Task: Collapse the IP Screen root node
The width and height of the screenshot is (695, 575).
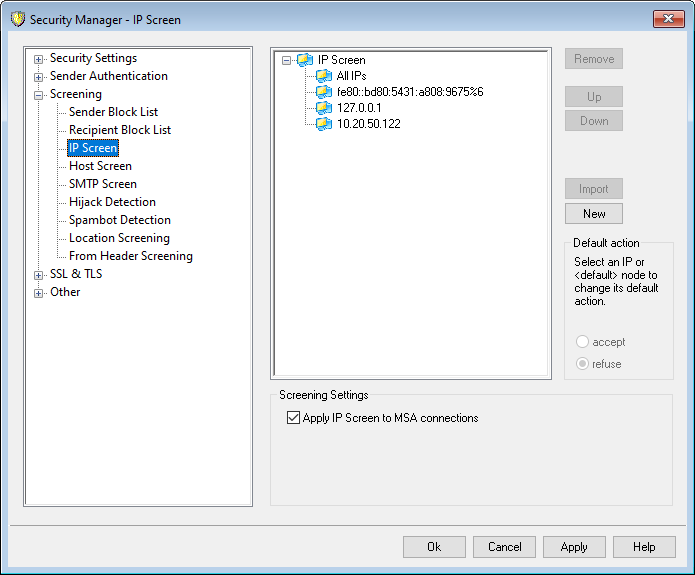Action: click(287, 60)
